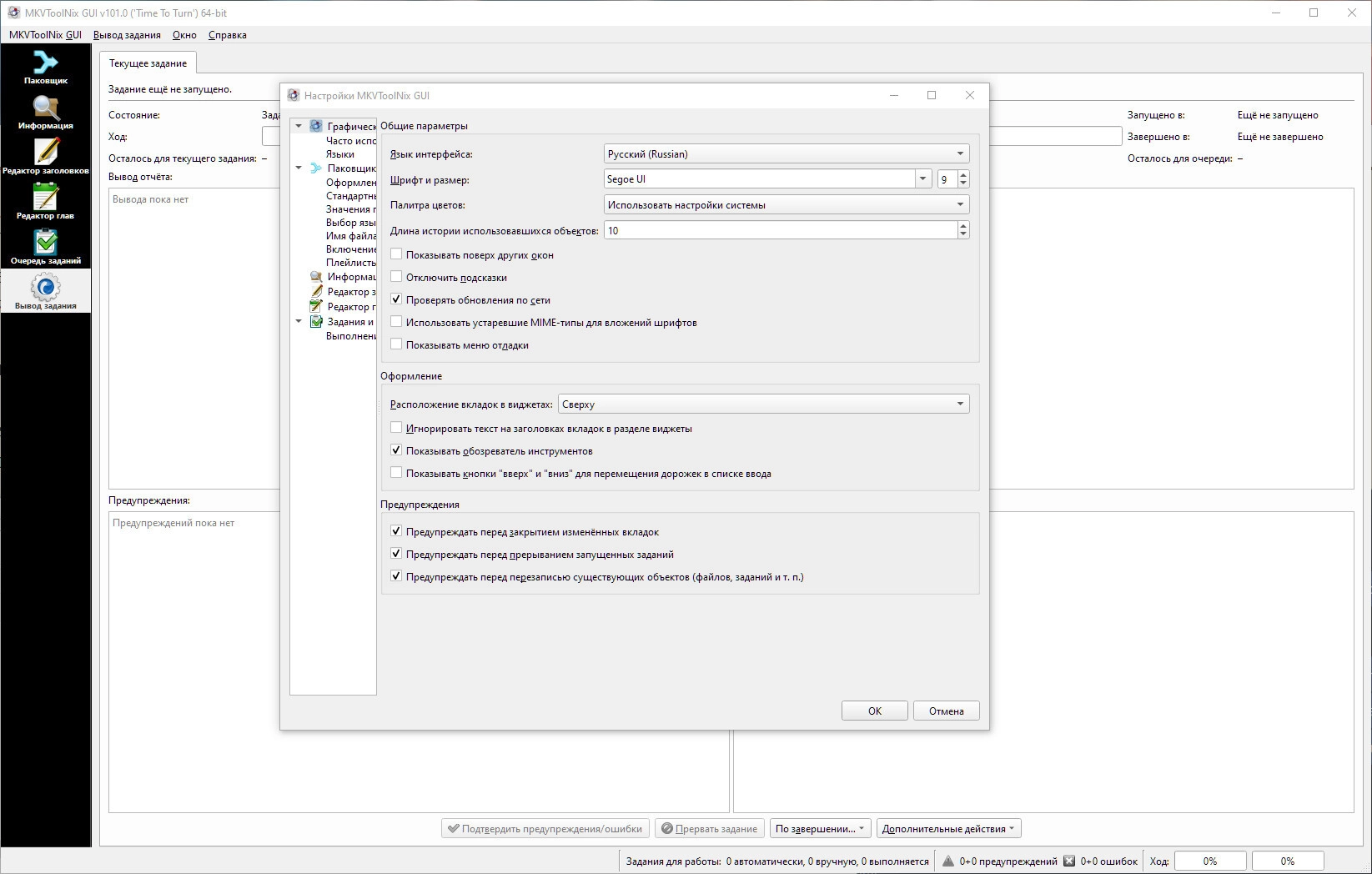Enable Показывать поверх других окон
The width and height of the screenshot is (1372, 874).
[396, 254]
